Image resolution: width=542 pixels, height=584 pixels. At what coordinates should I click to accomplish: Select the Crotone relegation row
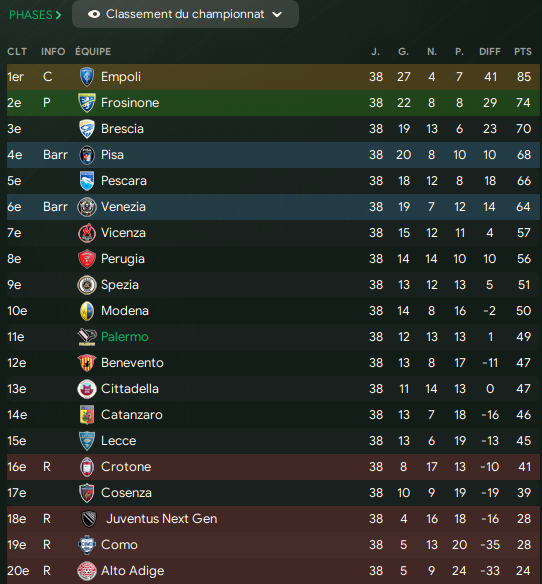click(273, 467)
